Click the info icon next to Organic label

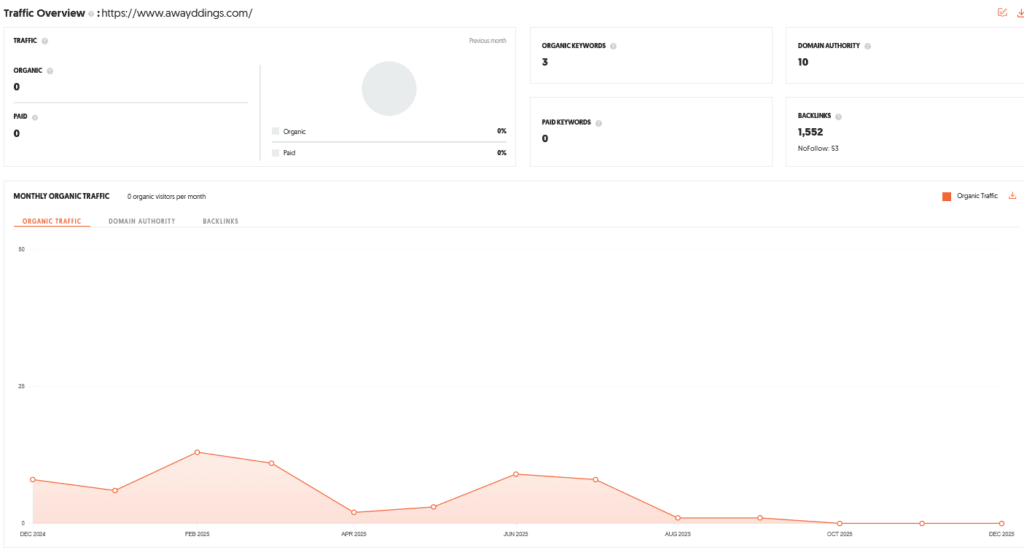pos(50,71)
